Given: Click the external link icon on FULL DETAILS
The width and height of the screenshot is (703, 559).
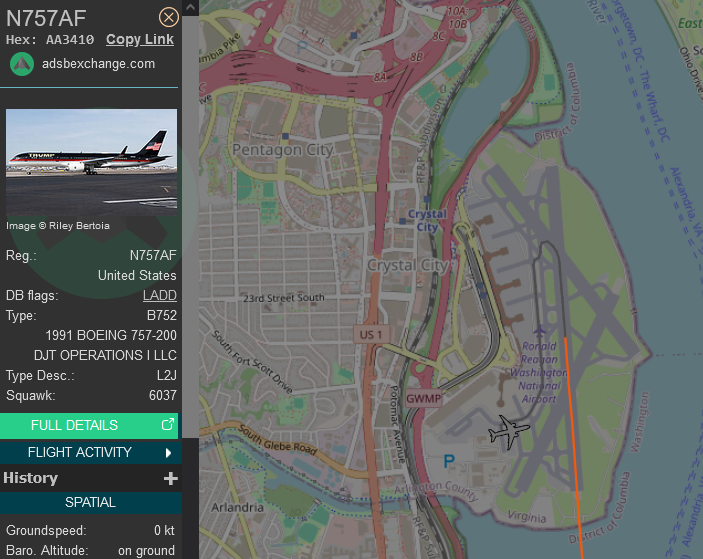Looking at the screenshot, I should [x=168, y=424].
